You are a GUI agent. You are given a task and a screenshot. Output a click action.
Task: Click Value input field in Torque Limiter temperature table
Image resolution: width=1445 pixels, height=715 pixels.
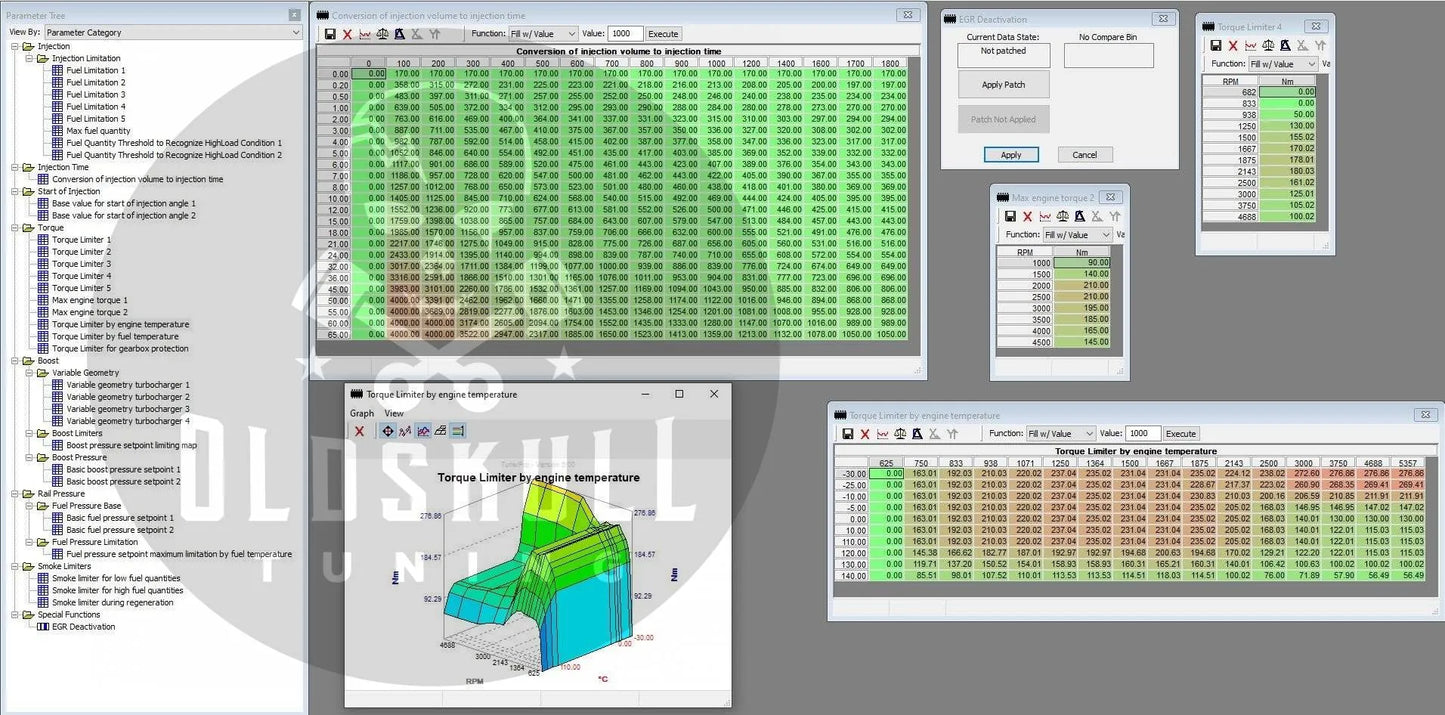[x=1142, y=434]
